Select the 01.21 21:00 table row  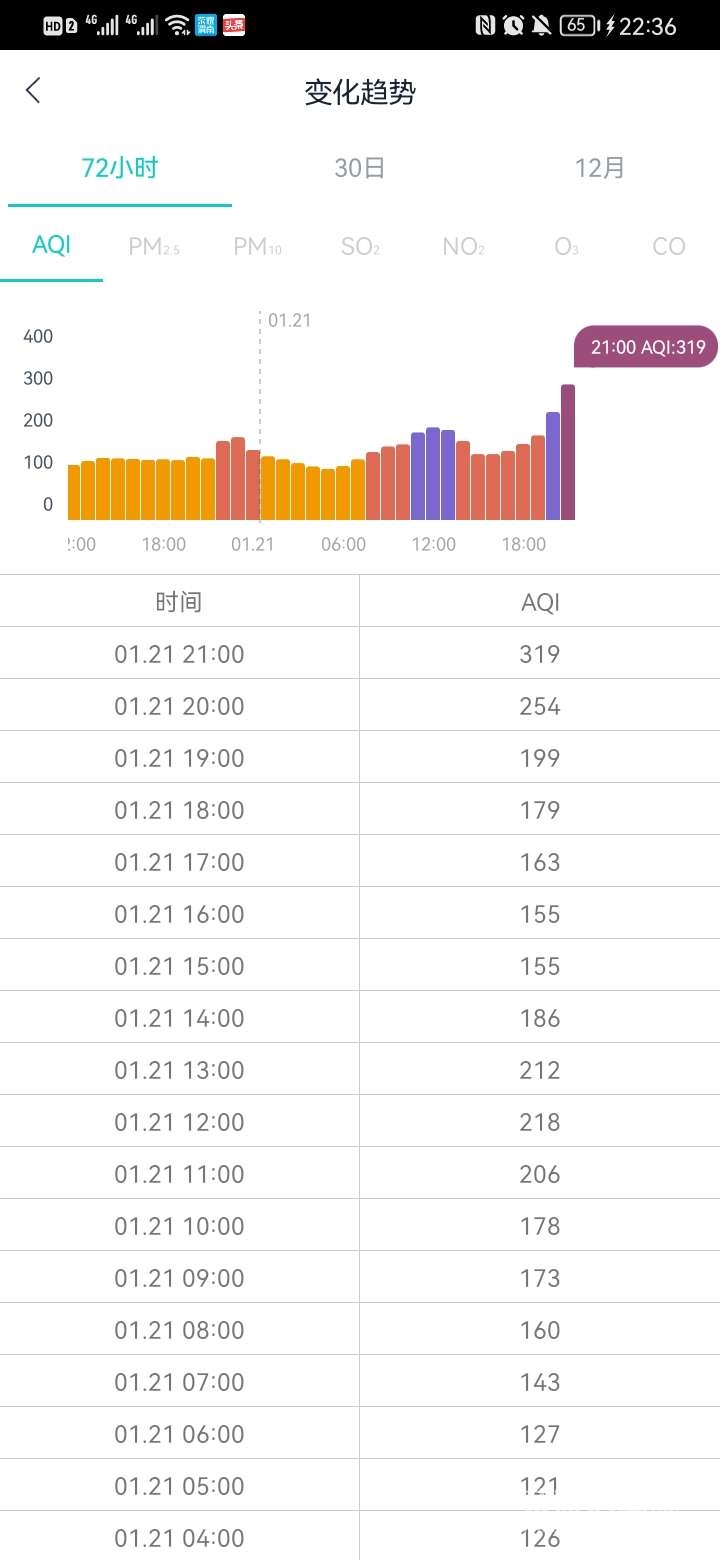tap(360, 654)
